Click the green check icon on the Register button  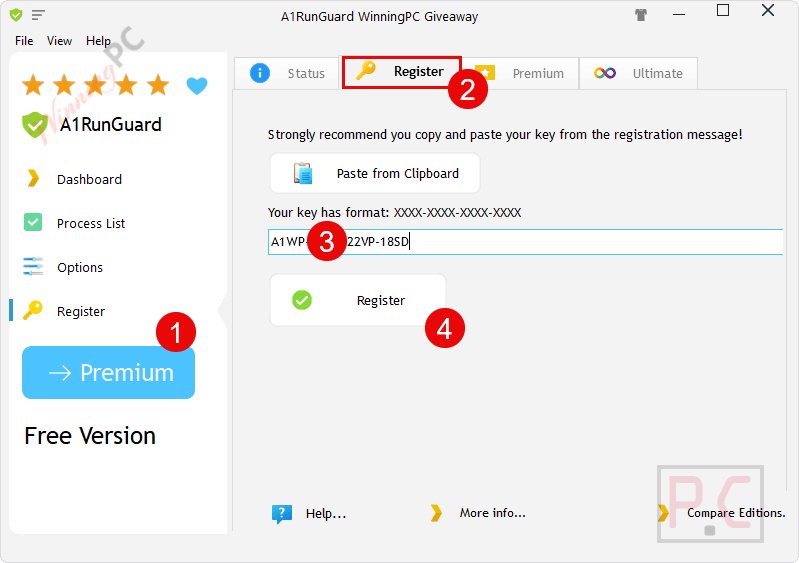click(302, 300)
